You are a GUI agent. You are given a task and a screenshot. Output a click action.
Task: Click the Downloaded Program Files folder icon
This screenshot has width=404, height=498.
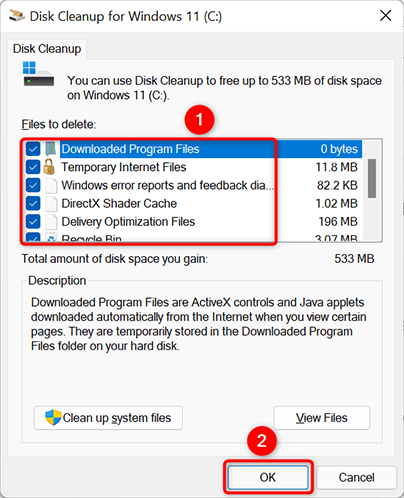click(51, 149)
